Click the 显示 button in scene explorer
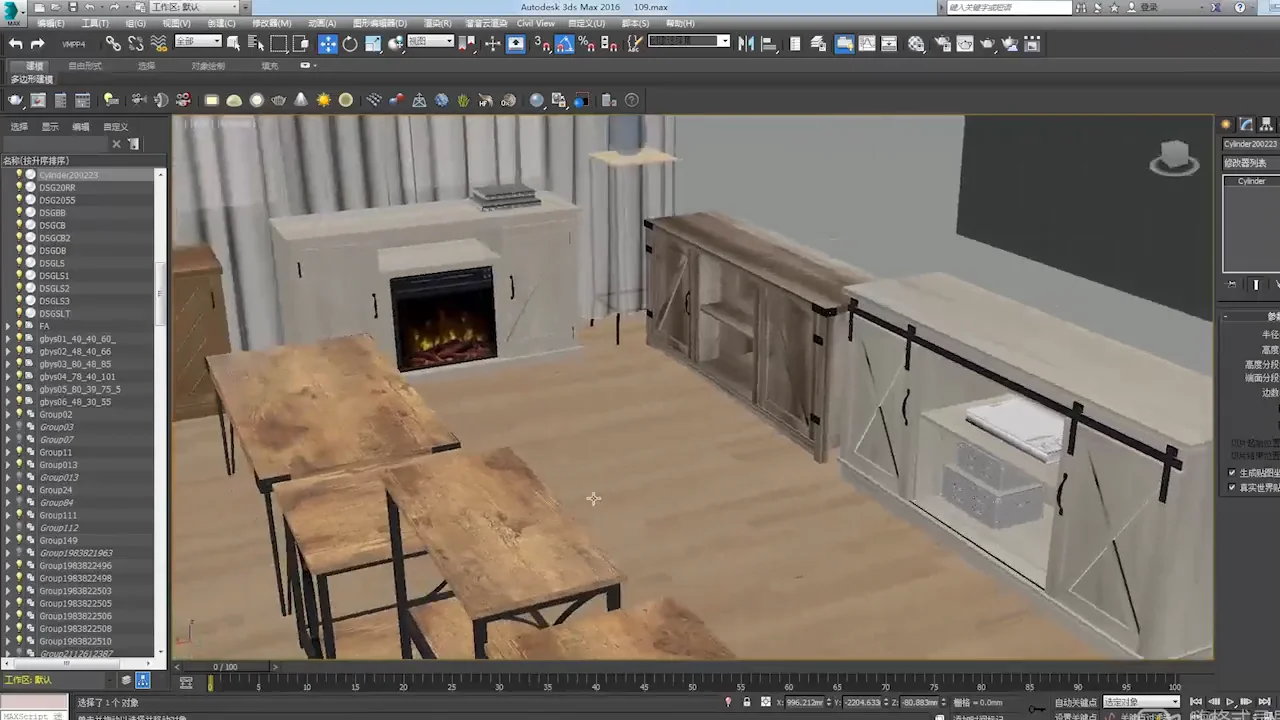This screenshot has height=720, width=1280. coord(50,127)
